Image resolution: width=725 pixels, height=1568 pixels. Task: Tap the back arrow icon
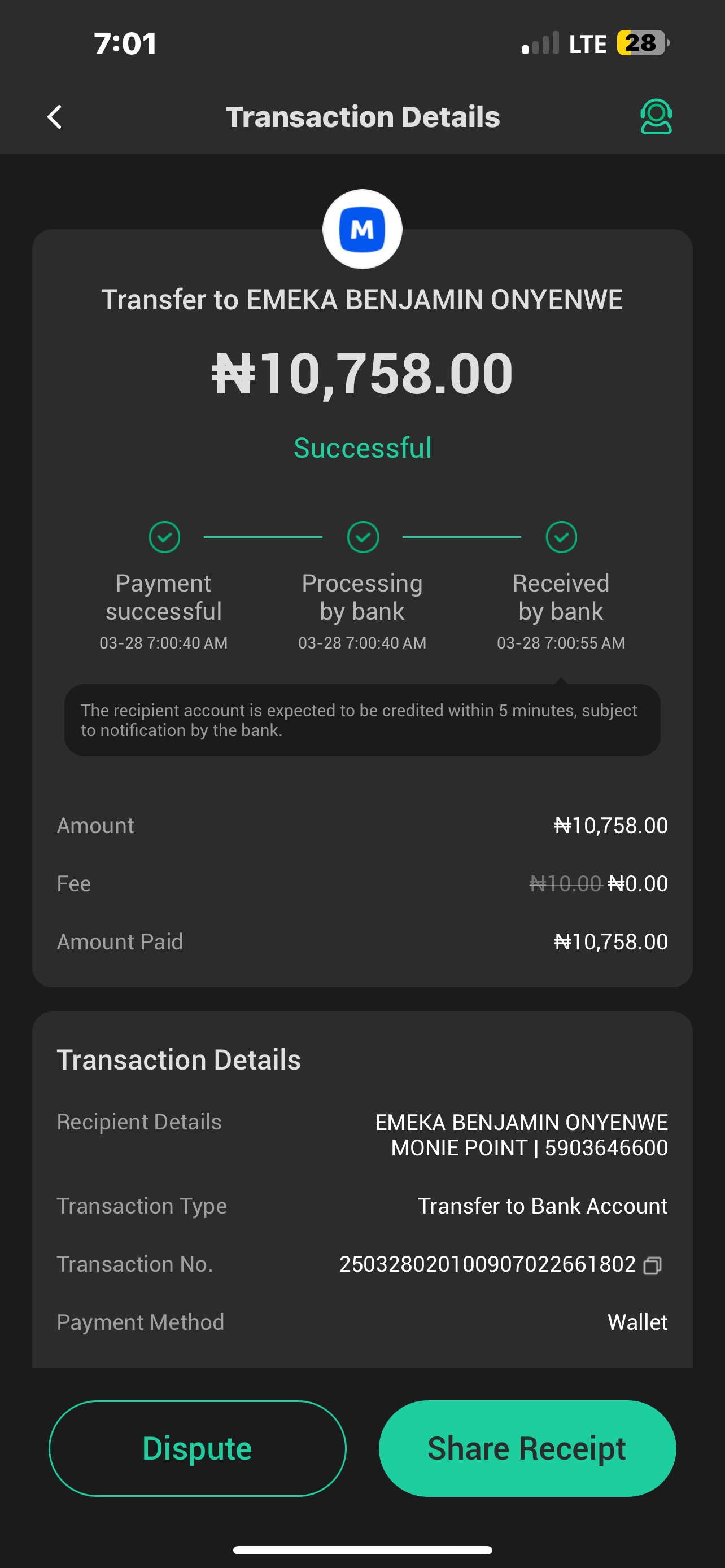pos(55,117)
